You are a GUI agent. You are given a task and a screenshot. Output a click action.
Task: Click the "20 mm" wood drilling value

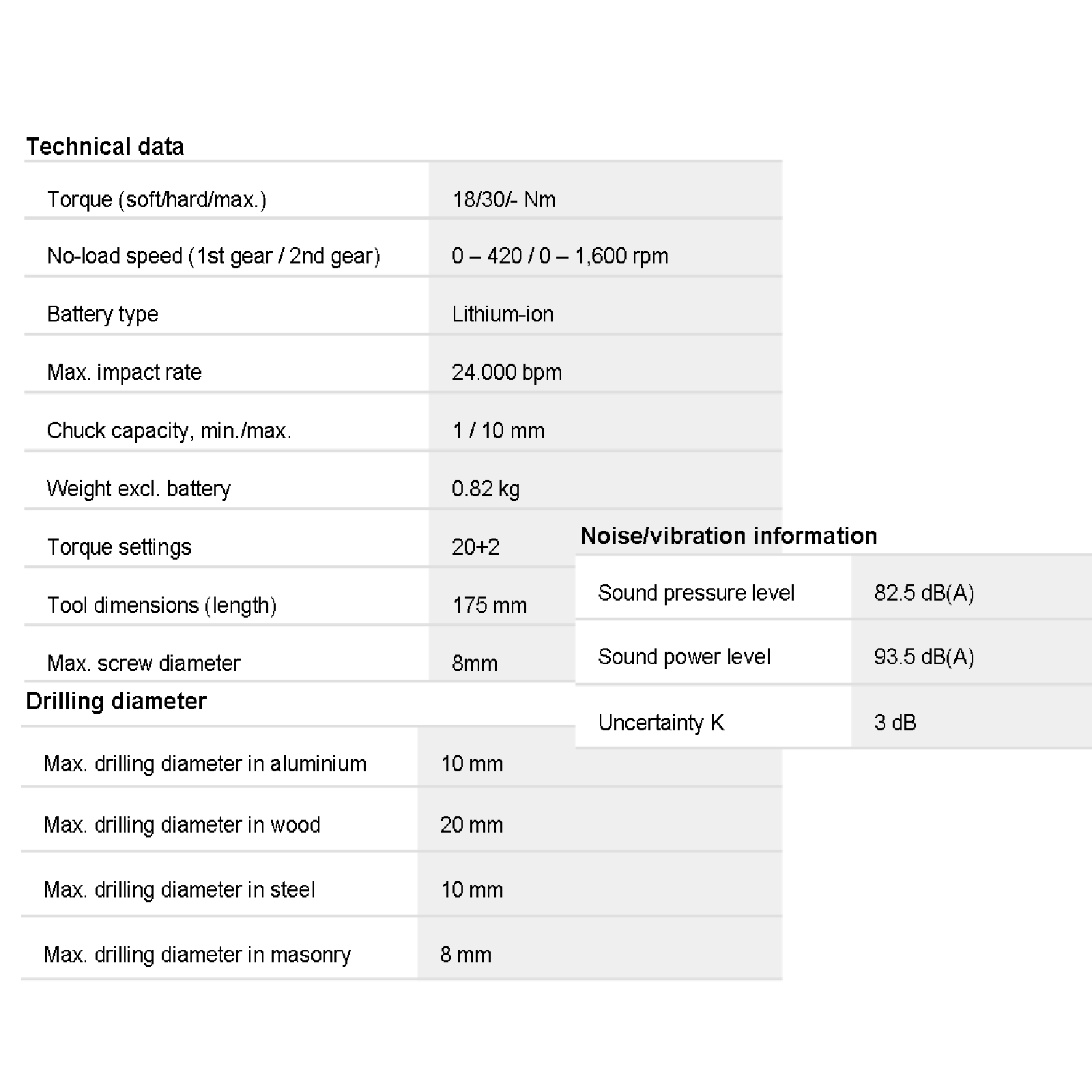click(x=471, y=824)
